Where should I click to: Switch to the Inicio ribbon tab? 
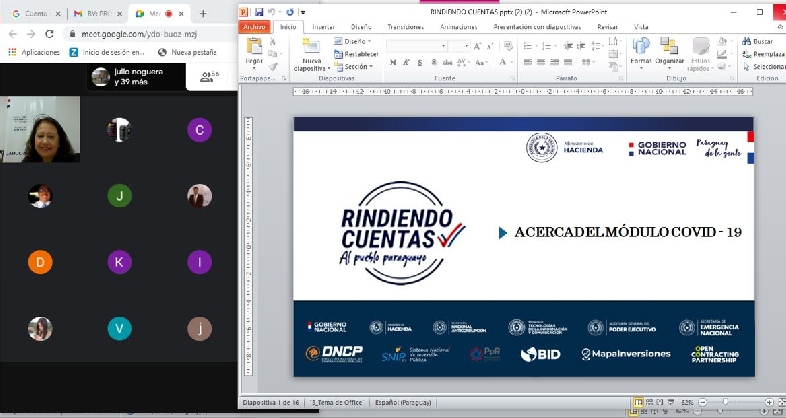(x=288, y=27)
